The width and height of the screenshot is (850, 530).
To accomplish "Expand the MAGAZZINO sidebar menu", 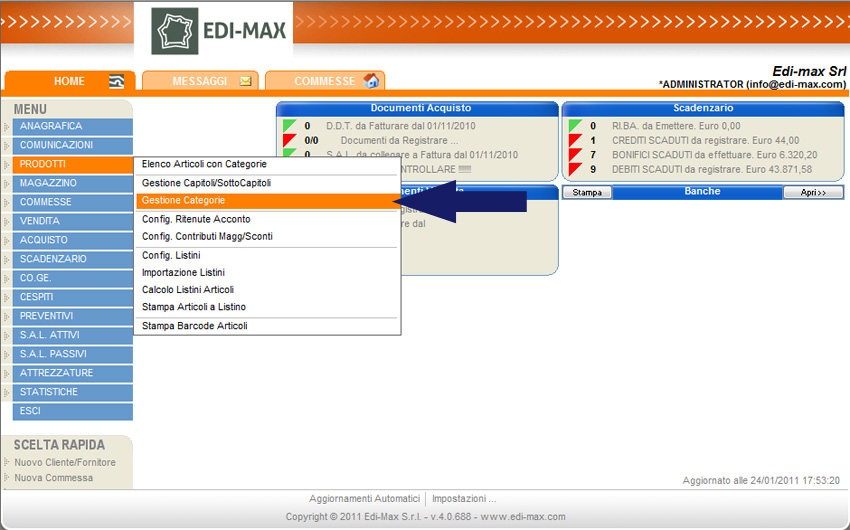I will tap(72, 184).
